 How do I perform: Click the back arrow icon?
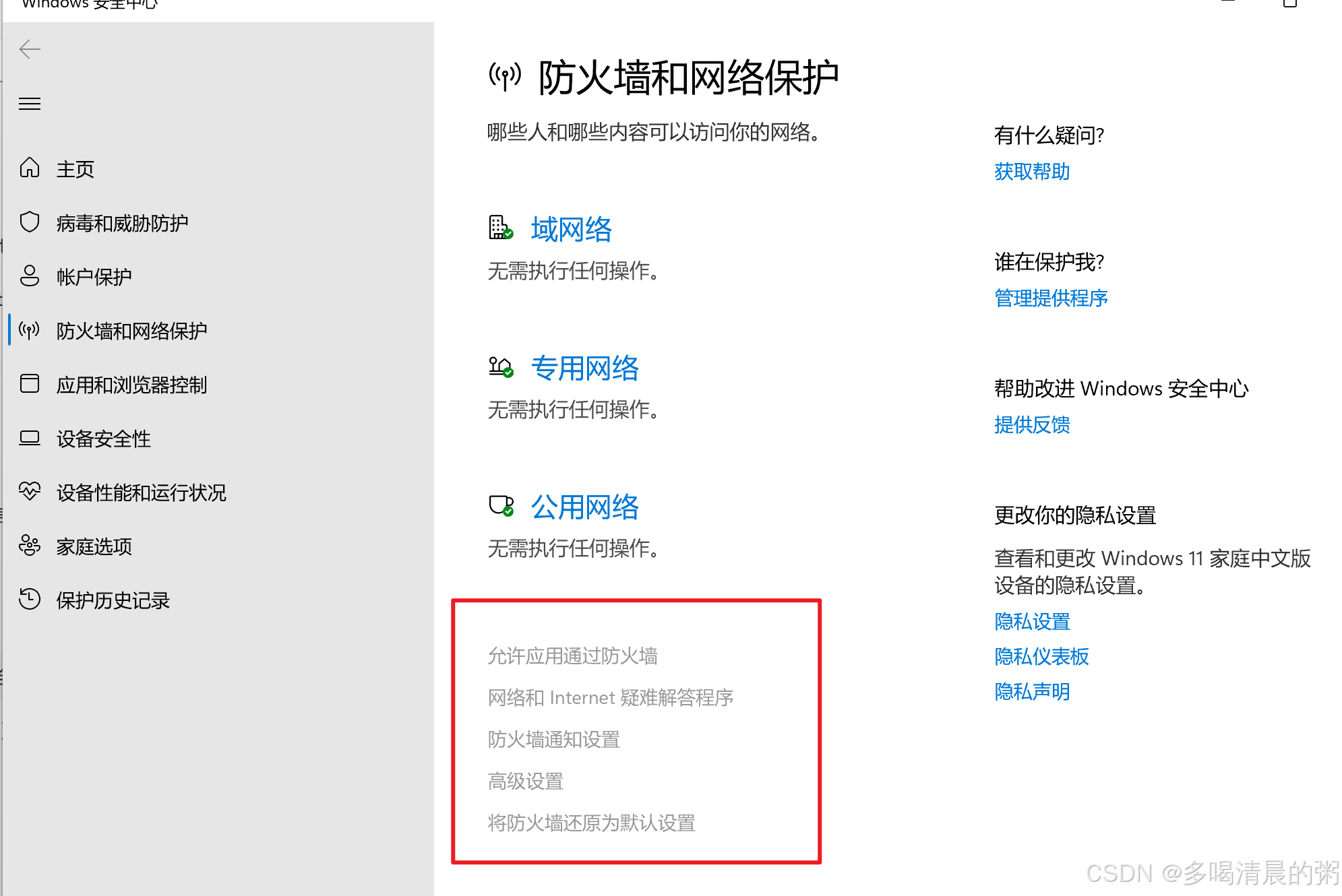point(30,49)
